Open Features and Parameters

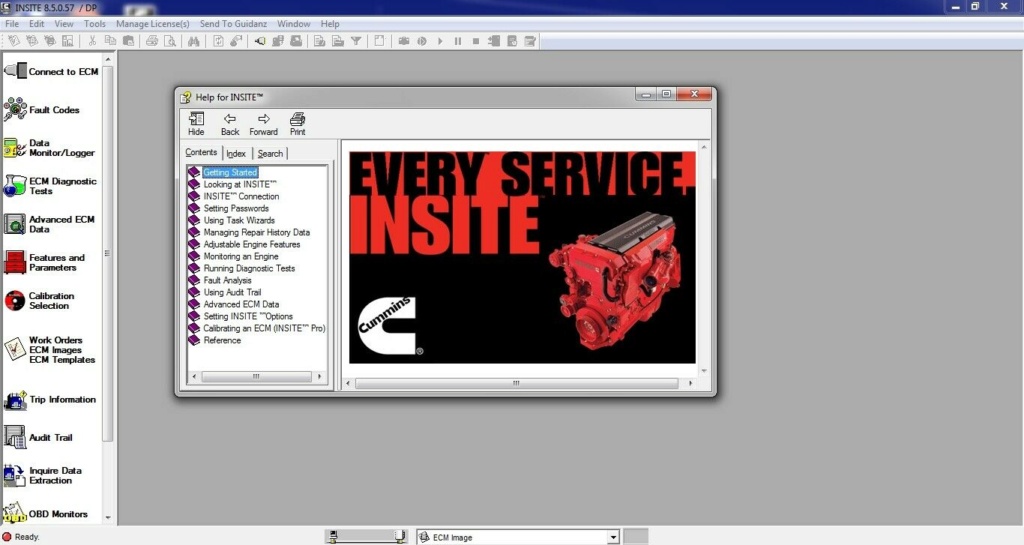point(44,262)
